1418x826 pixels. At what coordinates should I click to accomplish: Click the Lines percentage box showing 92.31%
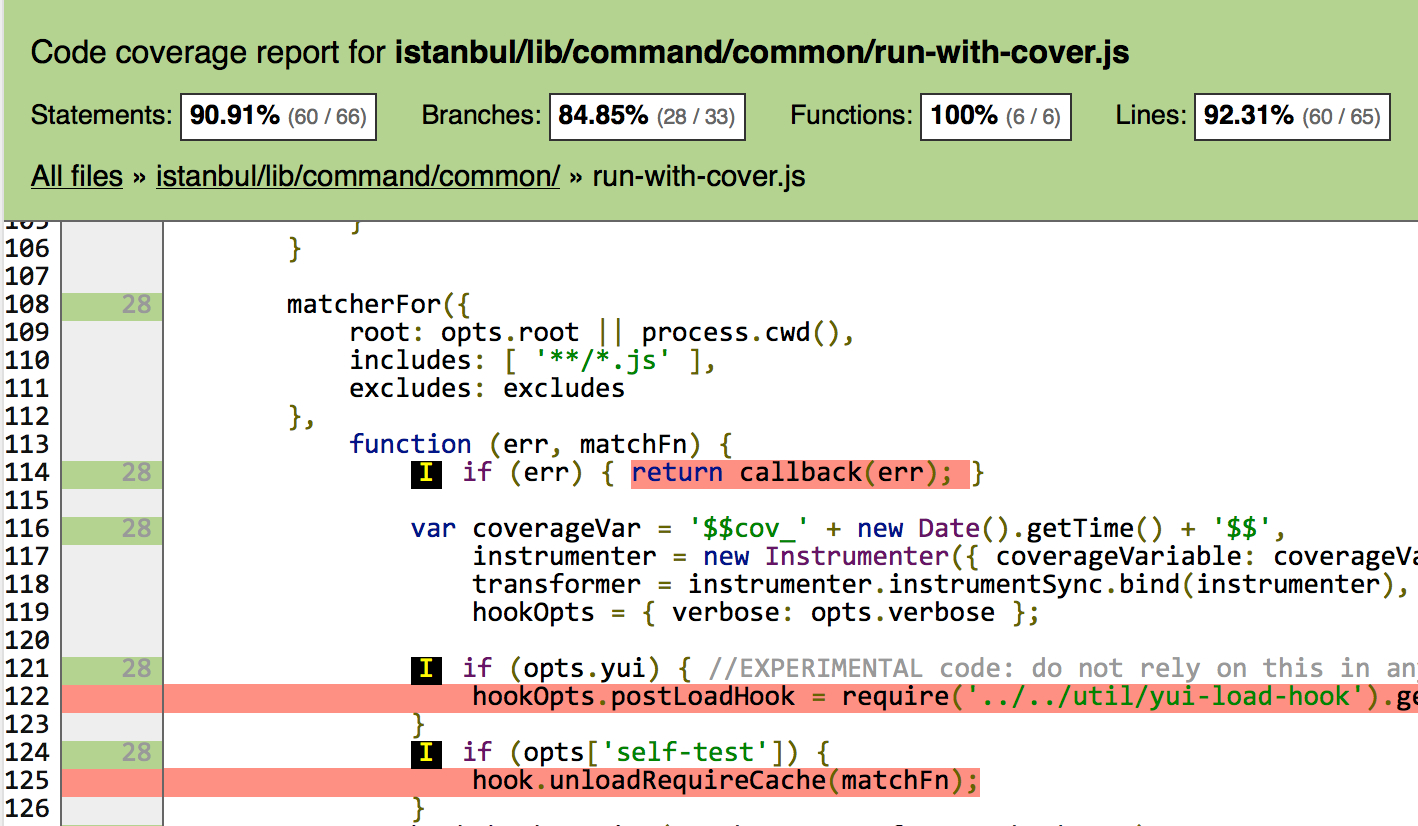point(1291,116)
